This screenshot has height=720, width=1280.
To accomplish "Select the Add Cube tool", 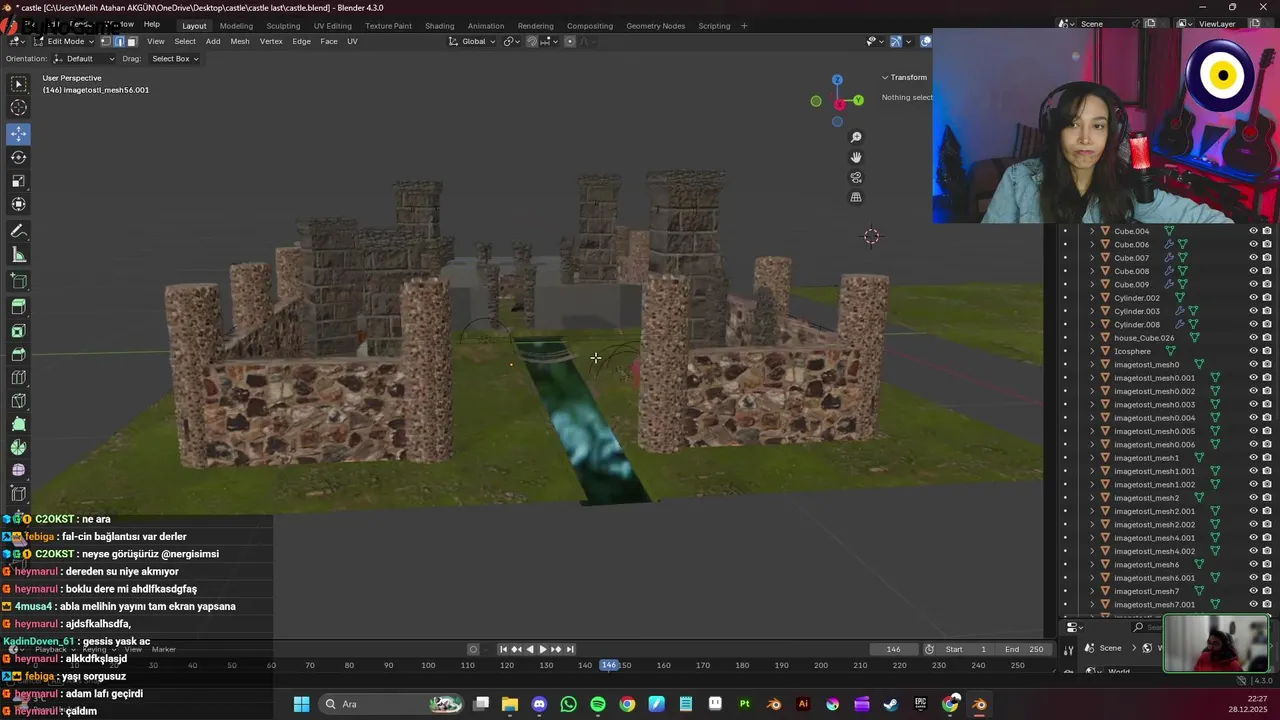I will click(x=19, y=281).
